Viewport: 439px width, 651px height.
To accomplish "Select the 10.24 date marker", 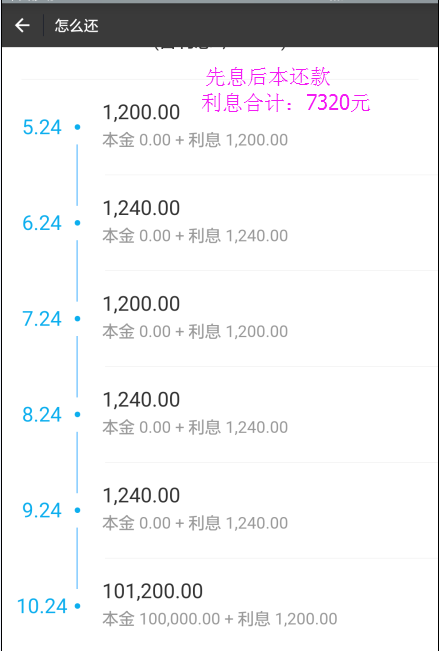I will click(x=42, y=606).
